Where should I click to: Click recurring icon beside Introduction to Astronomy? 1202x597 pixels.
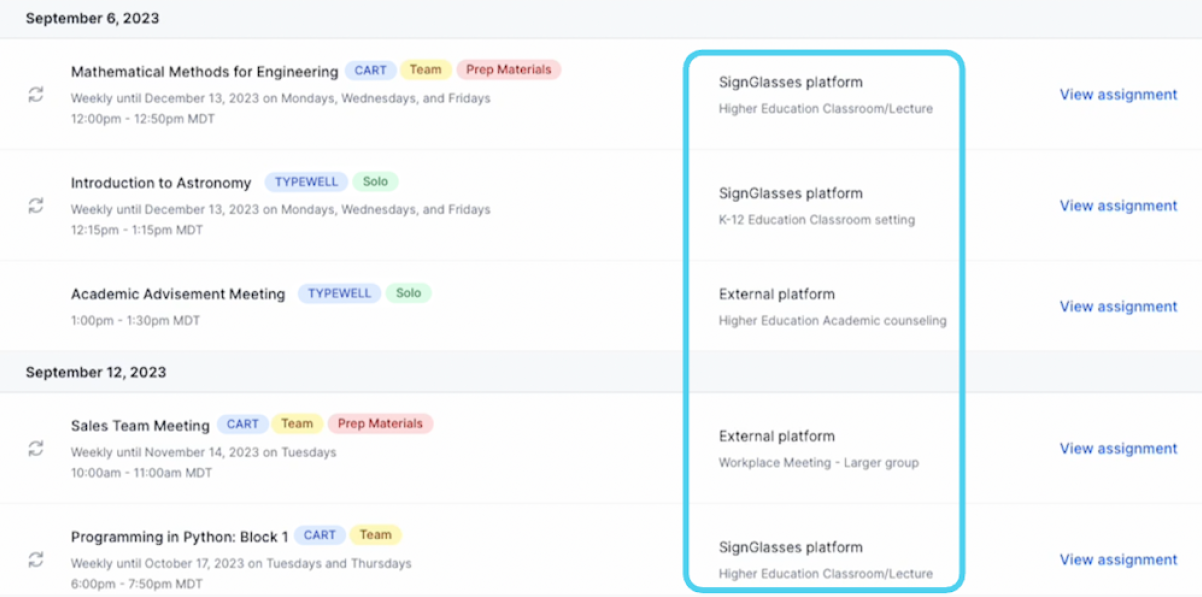(x=36, y=205)
